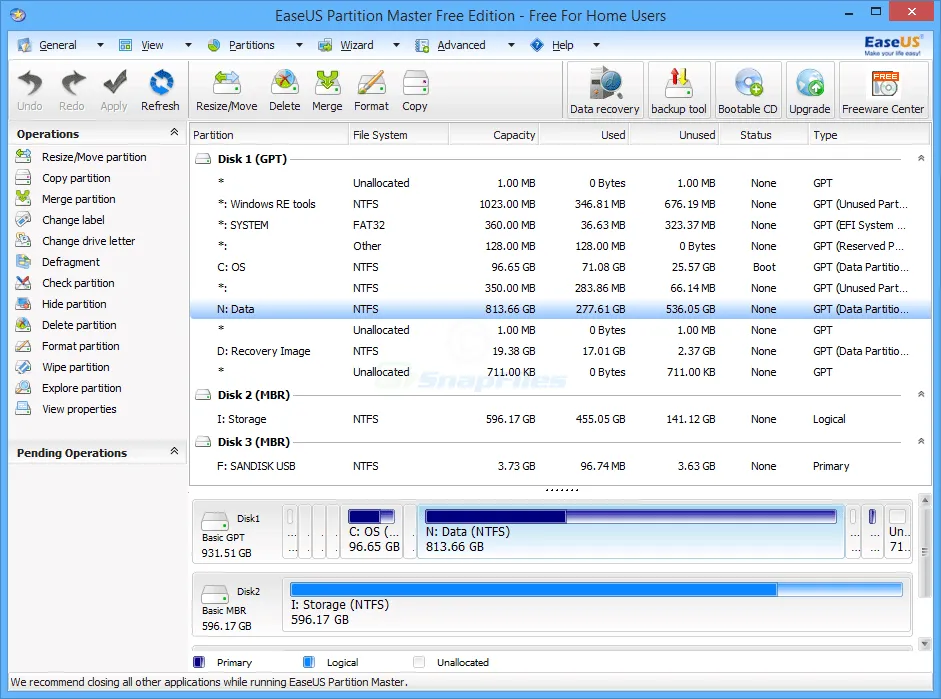Image resolution: width=941 pixels, height=699 pixels.
Task: Open the Data recovery tool
Action: [605, 90]
